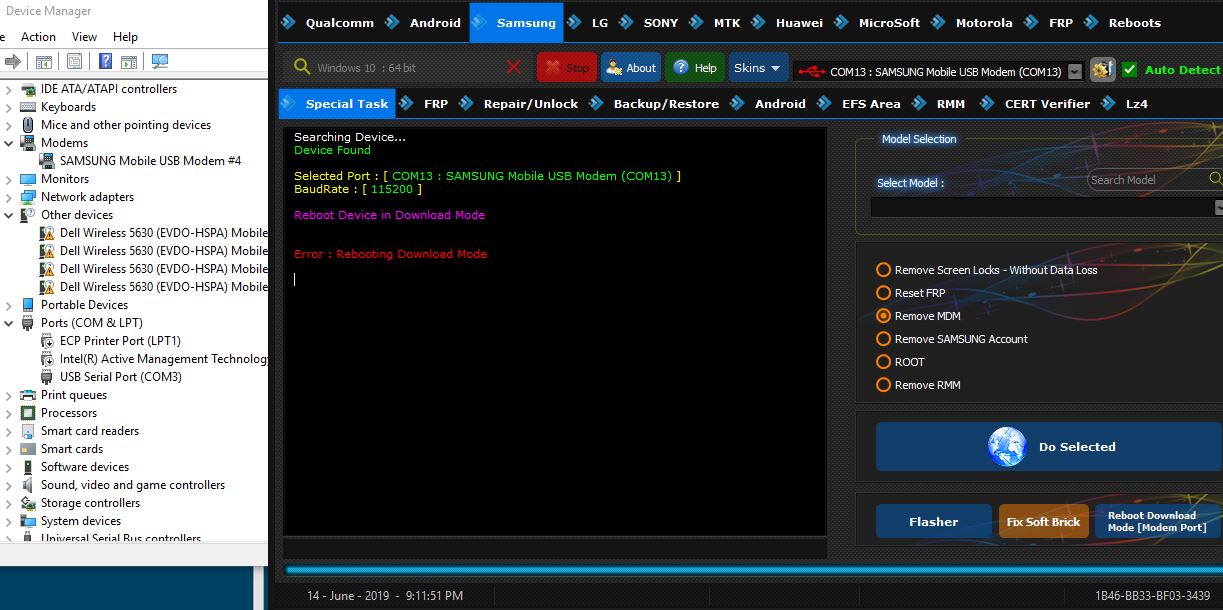
Task: Switch to the Huawei tab
Action: [x=788, y=22]
